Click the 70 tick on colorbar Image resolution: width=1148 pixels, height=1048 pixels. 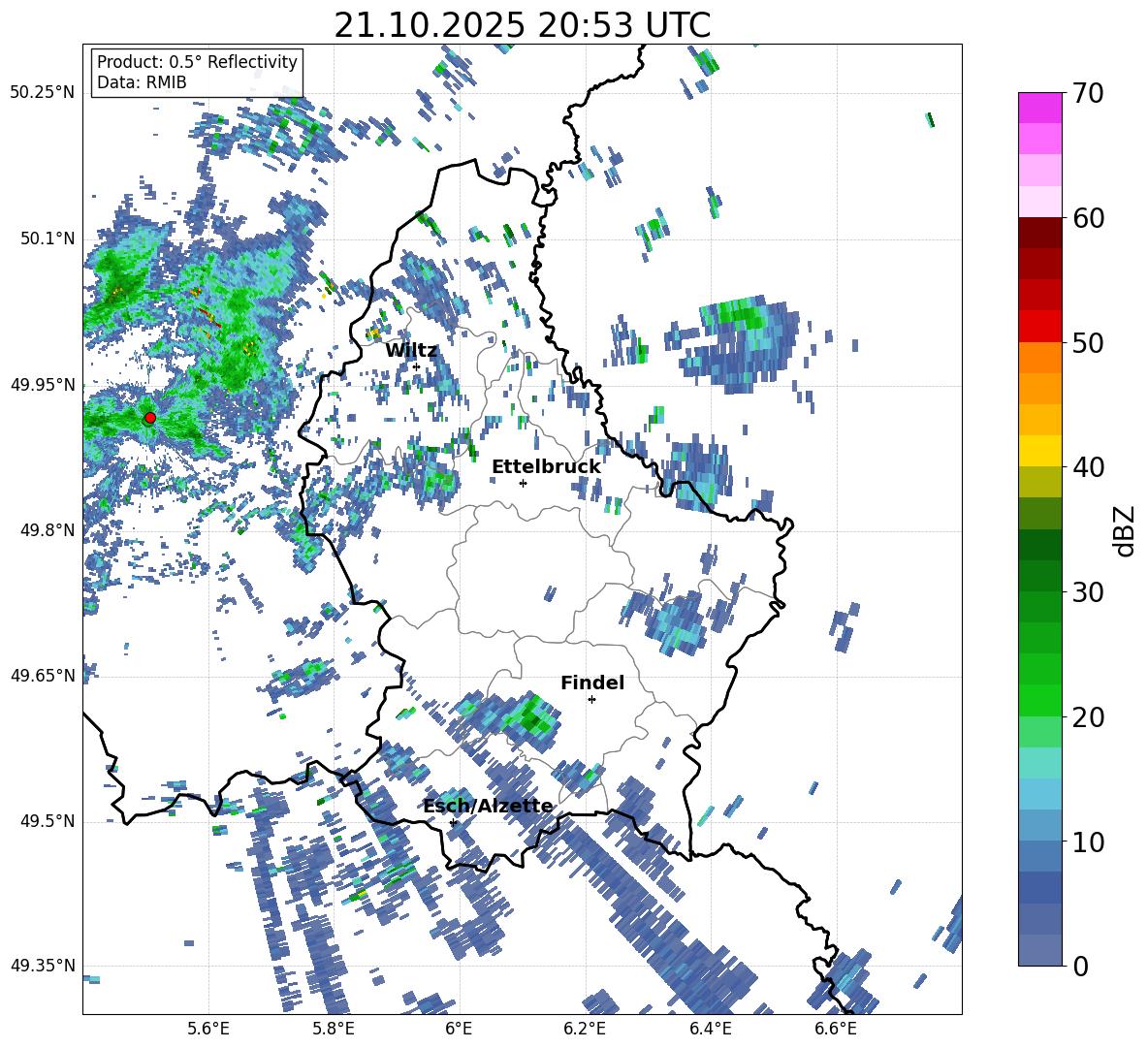1088,93
